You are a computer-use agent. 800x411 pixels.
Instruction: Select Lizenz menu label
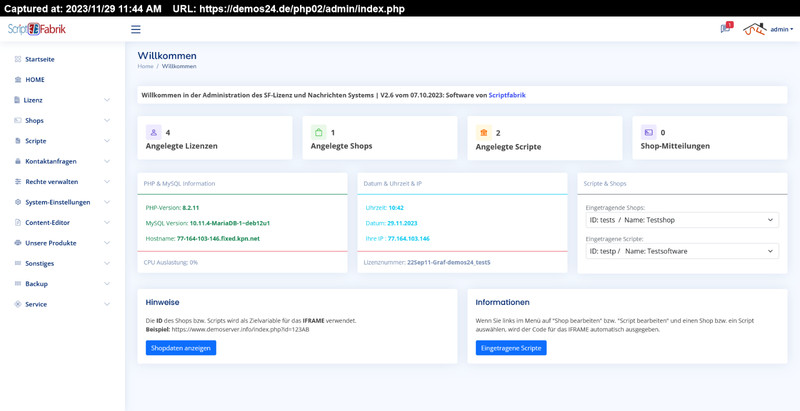33,100
